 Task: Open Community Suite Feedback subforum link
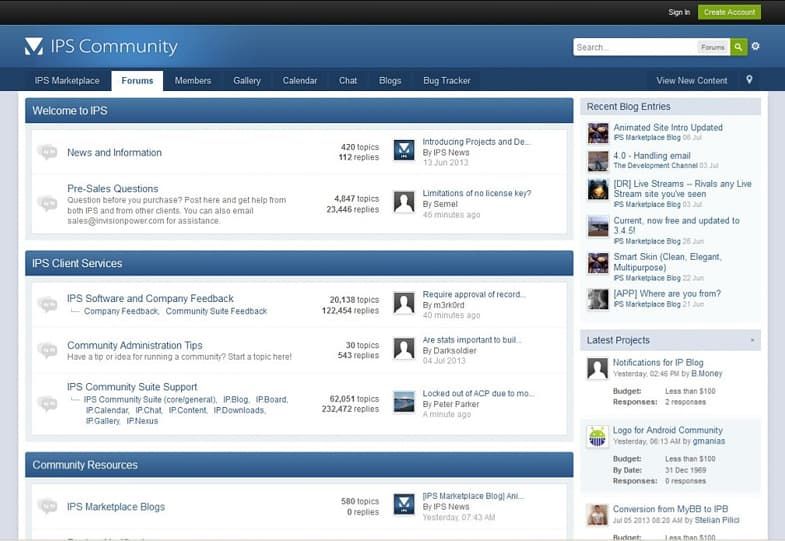(216, 311)
